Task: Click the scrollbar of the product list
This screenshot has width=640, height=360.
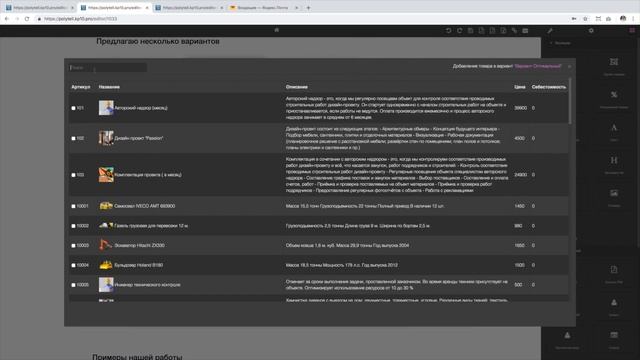Action: click(x=570, y=102)
